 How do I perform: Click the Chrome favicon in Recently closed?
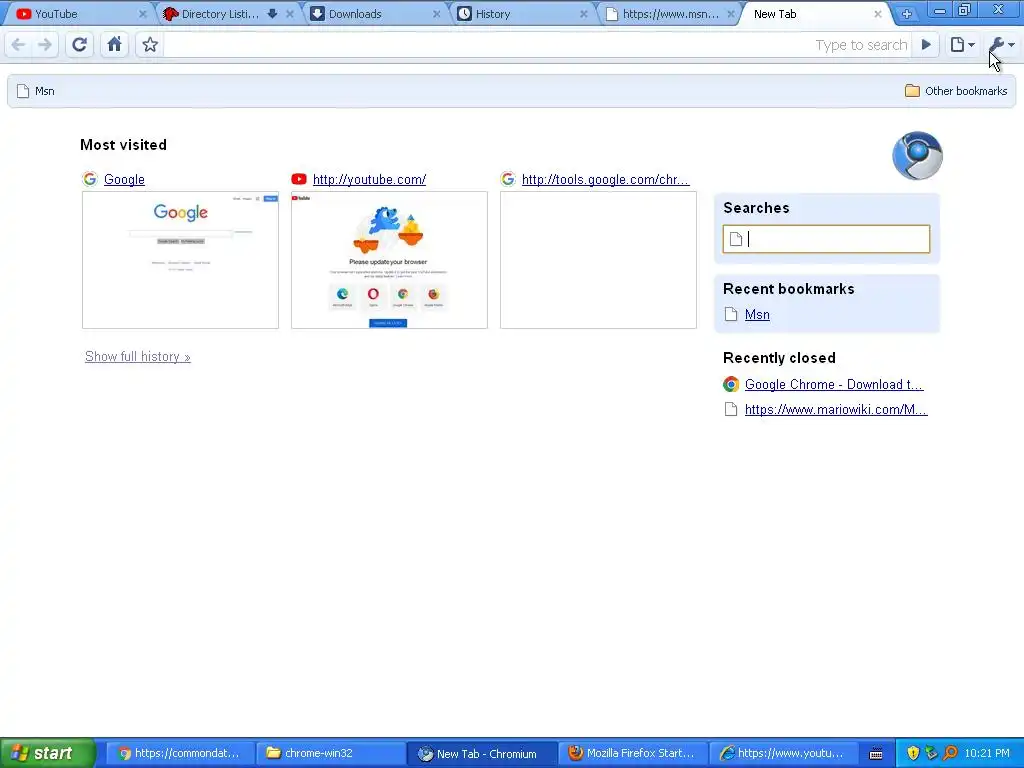tap(731, 385)
